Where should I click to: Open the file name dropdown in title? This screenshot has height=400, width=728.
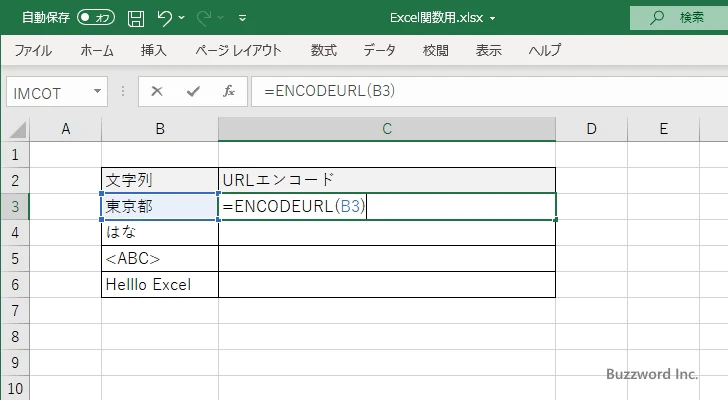pos(492,18)
